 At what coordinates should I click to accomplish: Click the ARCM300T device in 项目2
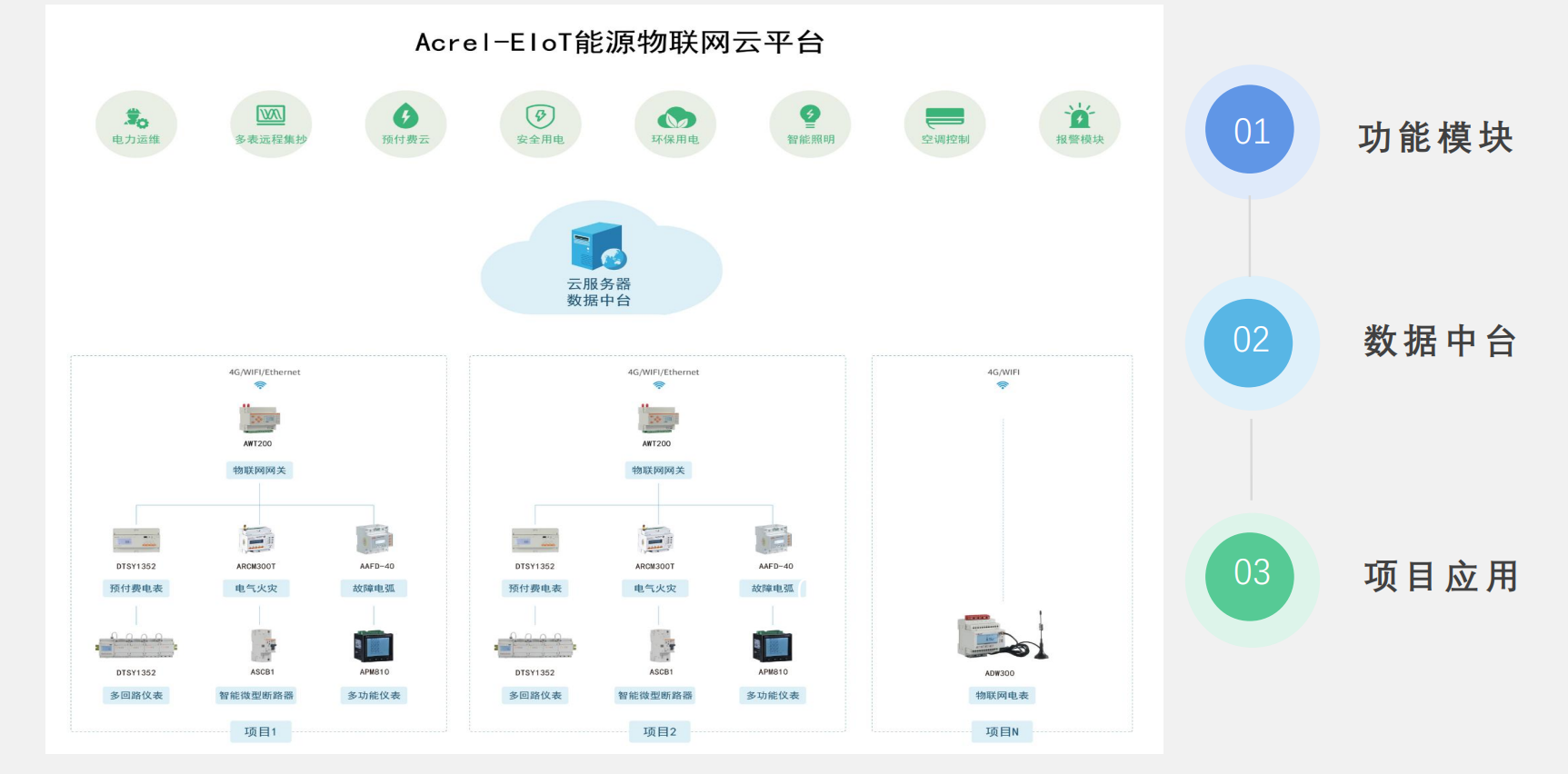point(655,539)
